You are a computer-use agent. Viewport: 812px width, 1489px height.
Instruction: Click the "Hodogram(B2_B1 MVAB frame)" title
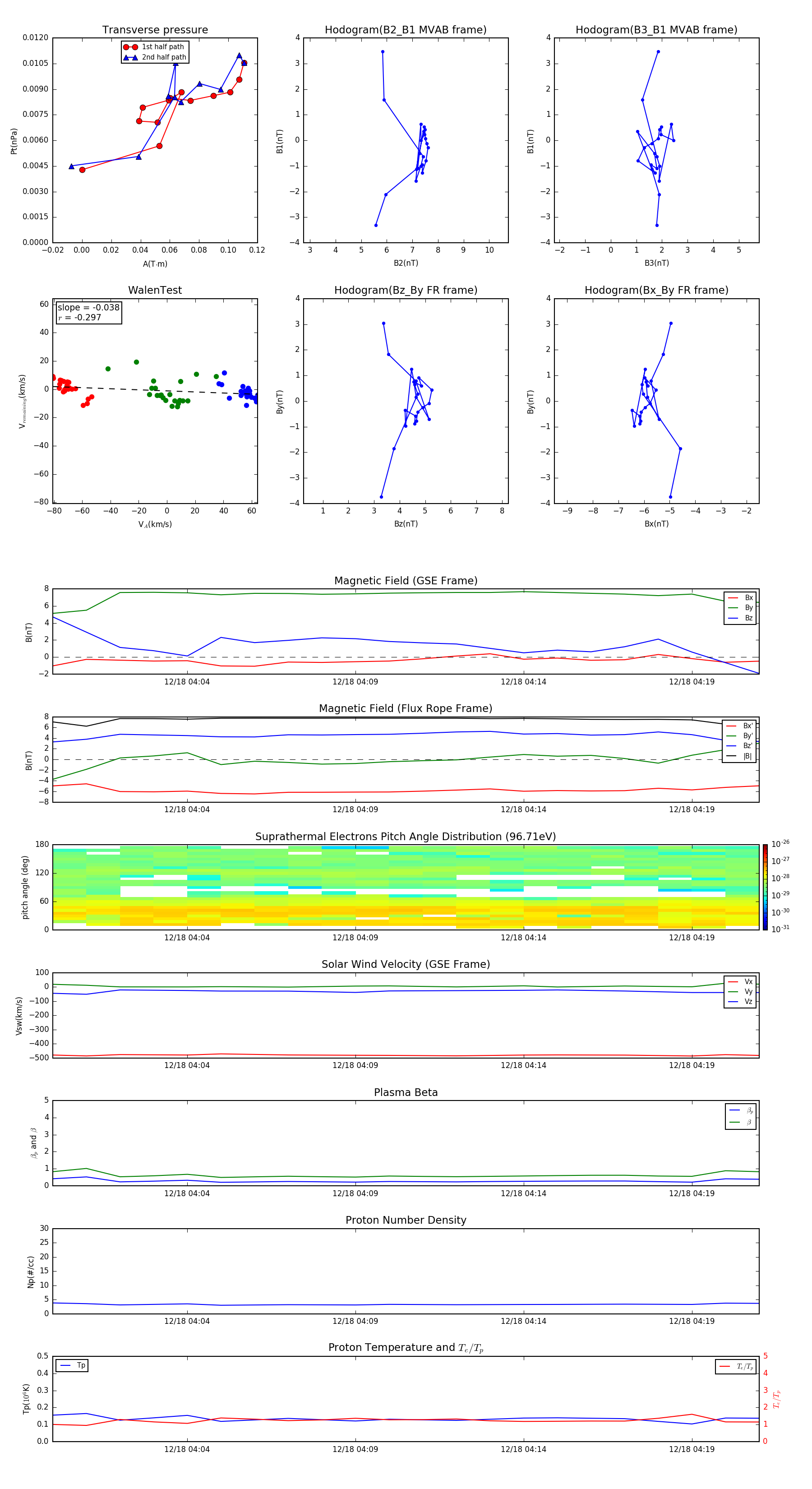coord(406,30)
